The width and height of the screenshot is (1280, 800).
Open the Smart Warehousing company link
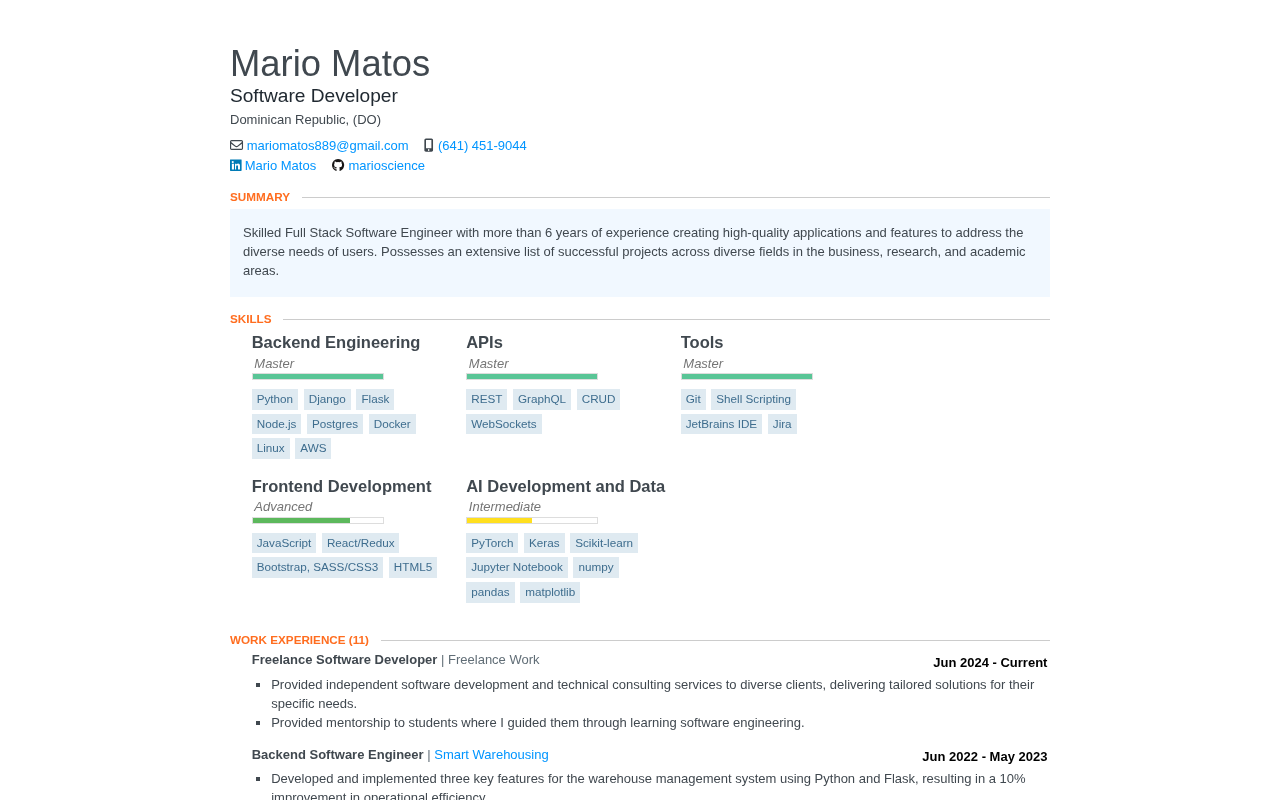(x=491, y=755)
